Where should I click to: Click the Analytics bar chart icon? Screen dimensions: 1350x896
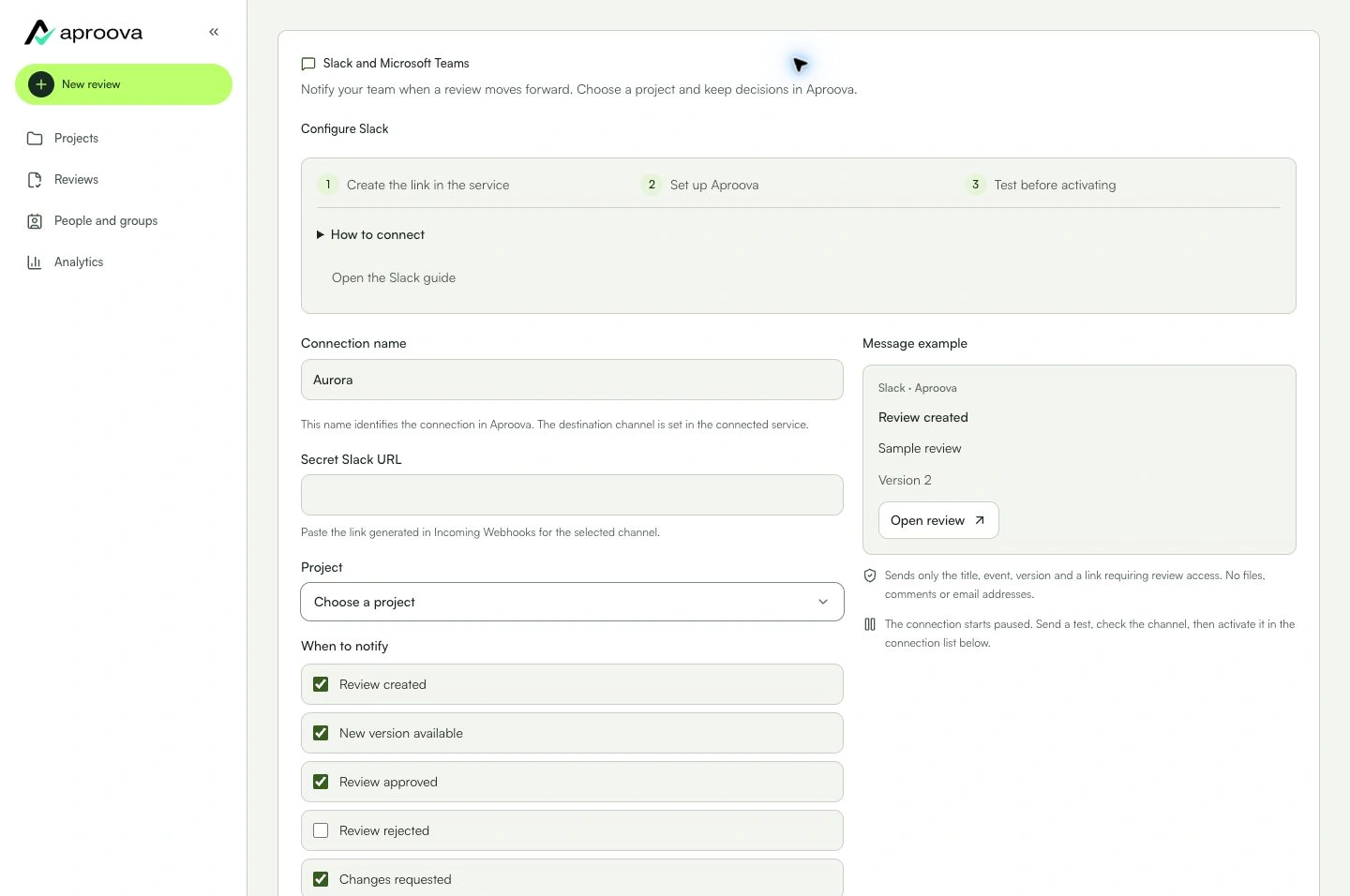point(35,262)
